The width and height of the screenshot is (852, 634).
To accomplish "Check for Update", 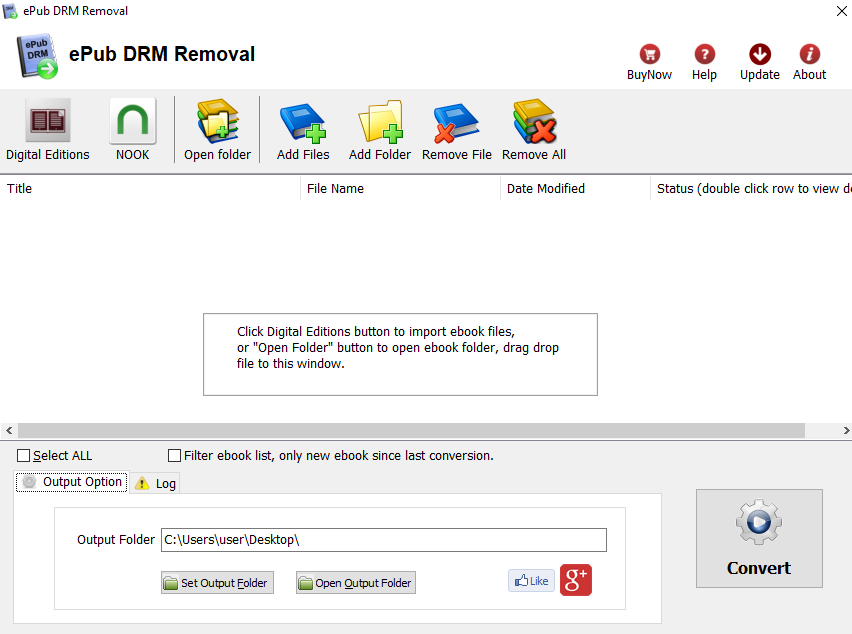I will (x=760, y=62).
